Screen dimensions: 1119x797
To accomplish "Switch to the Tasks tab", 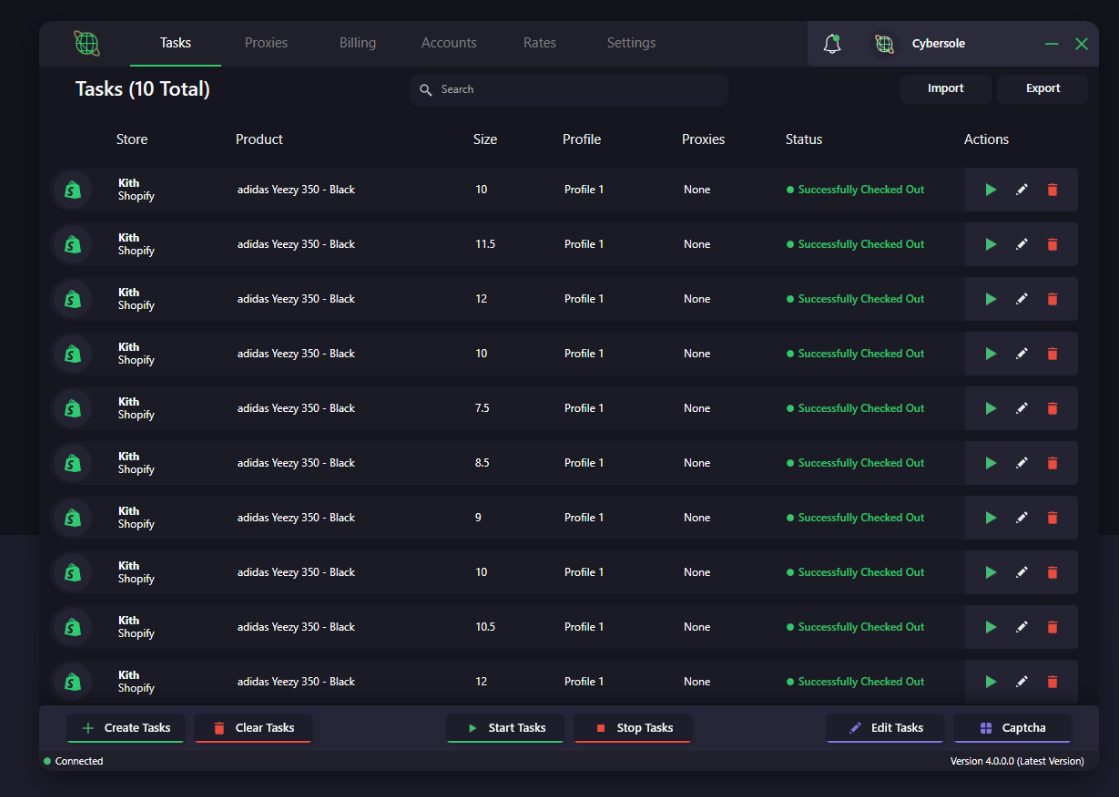I will [176, 43].
